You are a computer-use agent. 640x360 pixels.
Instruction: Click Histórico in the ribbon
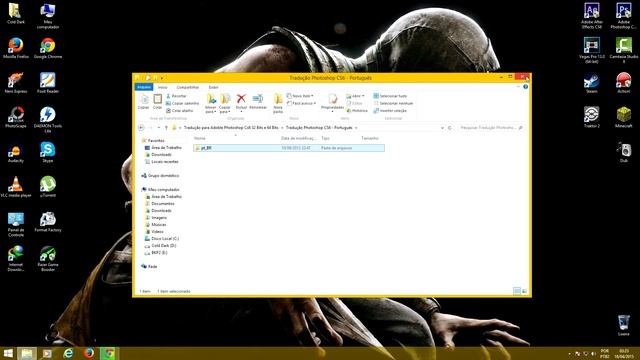[x=357, y=111]
